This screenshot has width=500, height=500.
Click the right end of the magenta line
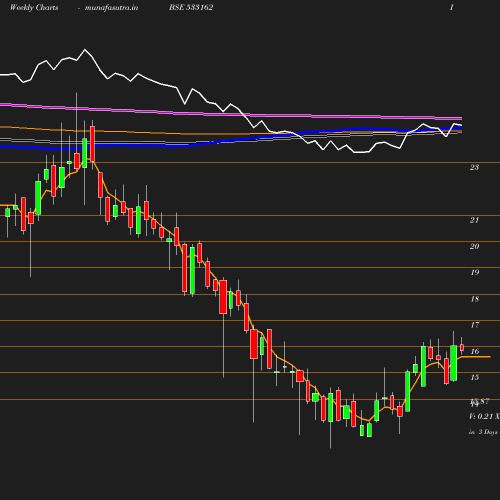pos(461,118)
